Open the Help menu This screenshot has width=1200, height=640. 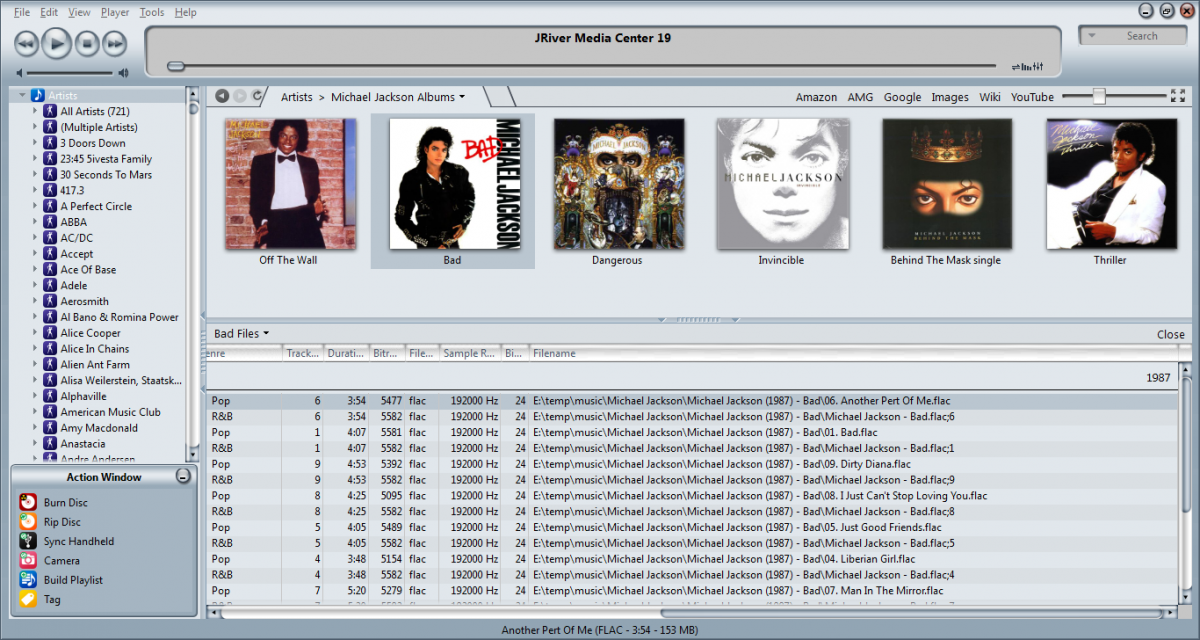pos(185,12)
